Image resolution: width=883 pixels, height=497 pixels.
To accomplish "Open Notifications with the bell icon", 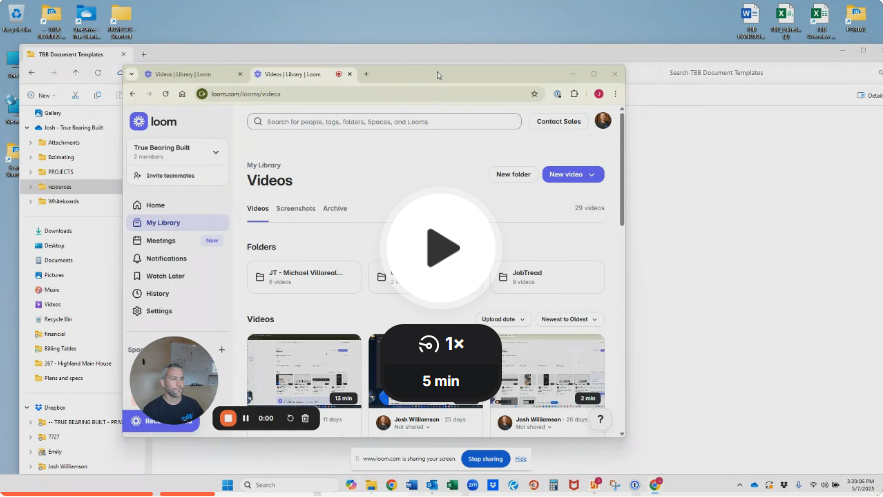I will [x=137, y=258].
